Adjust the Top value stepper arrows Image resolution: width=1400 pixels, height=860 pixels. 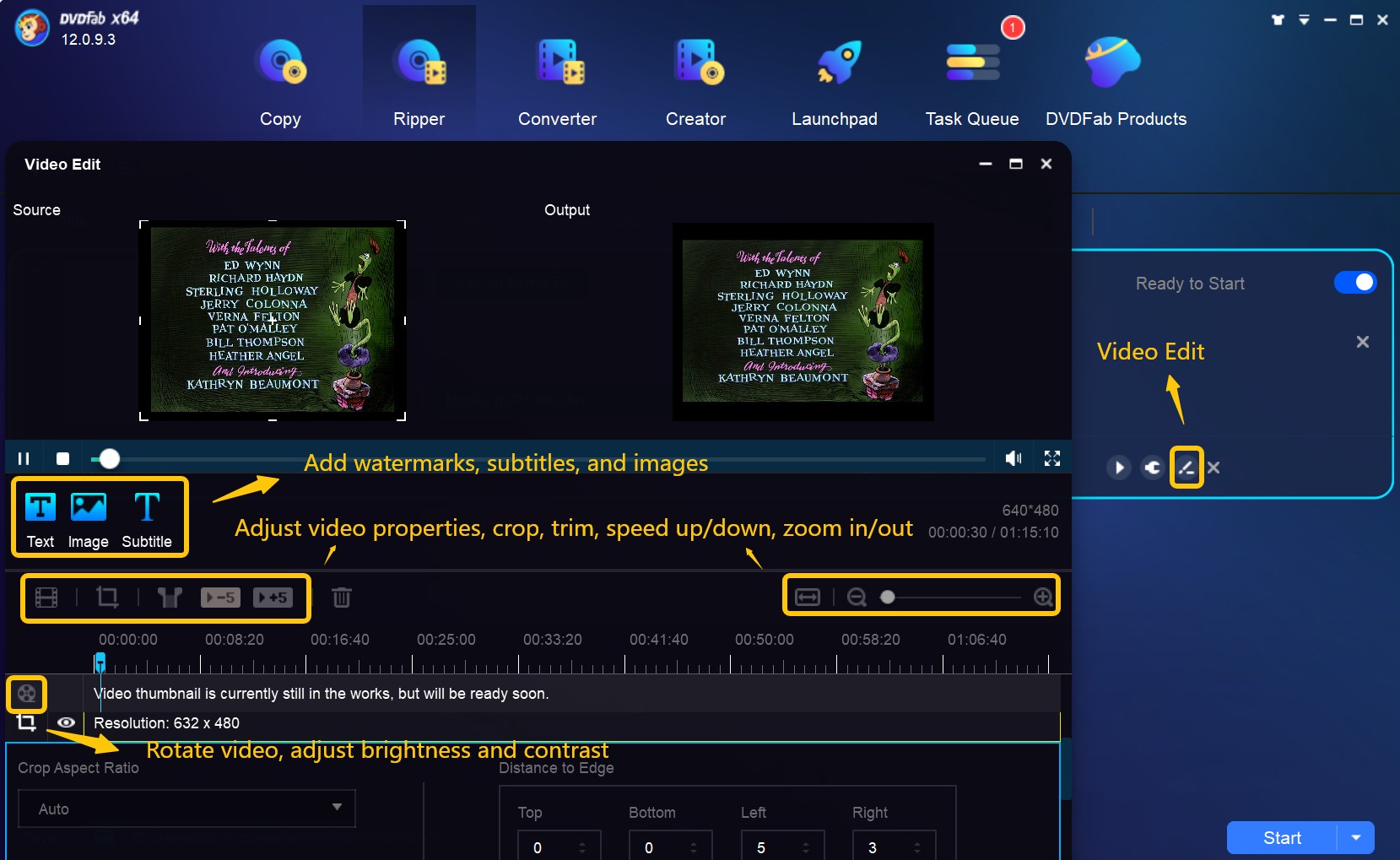582,847
